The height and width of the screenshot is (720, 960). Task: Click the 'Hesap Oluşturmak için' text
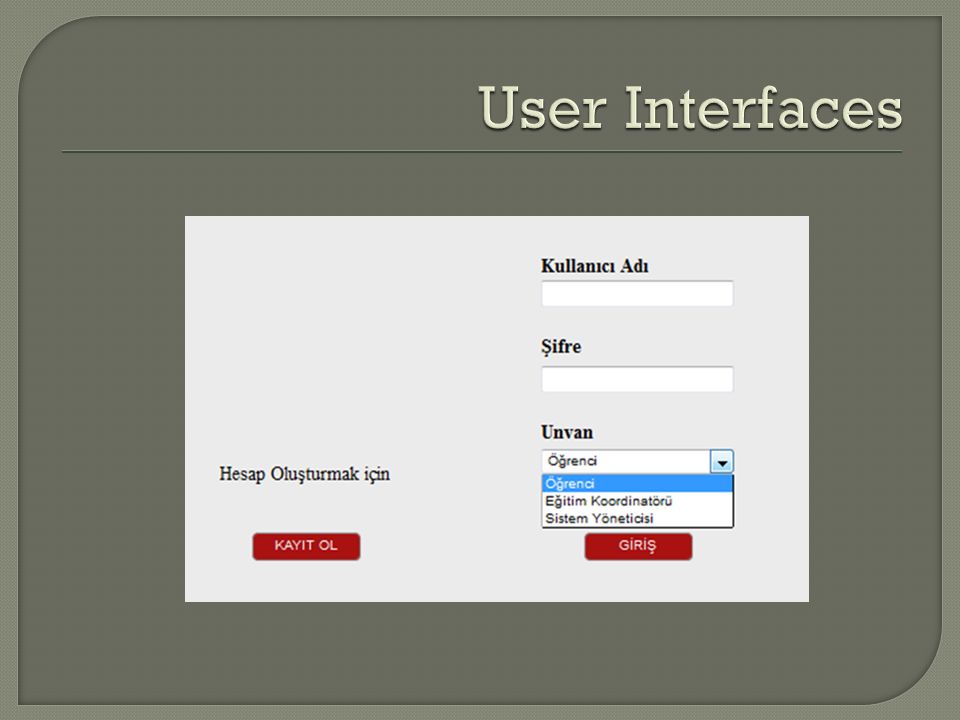coord(305,474)
